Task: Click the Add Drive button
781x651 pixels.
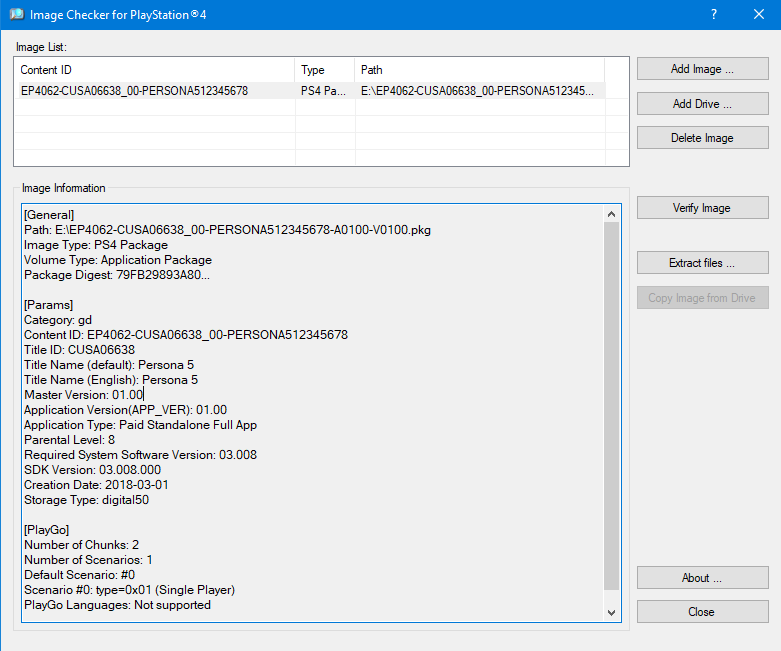Action: coord(702,104)
